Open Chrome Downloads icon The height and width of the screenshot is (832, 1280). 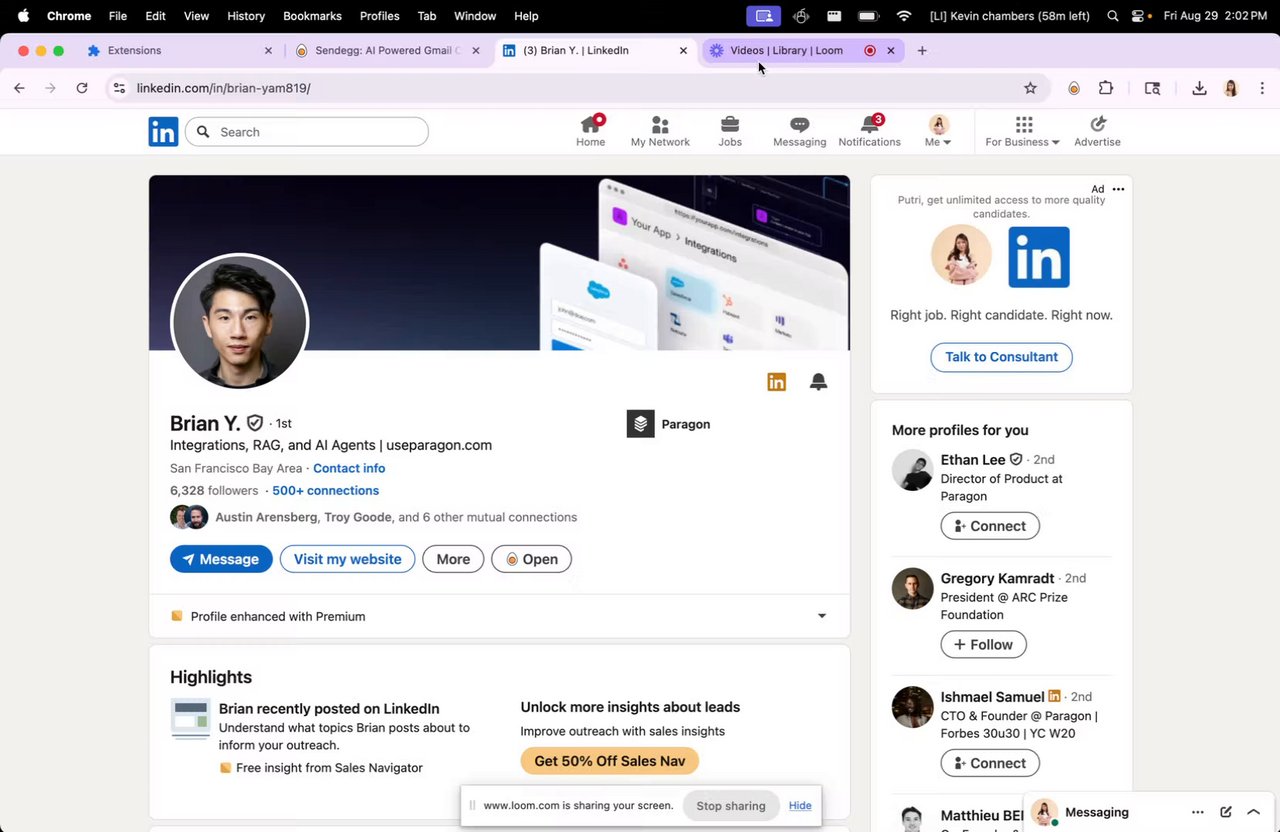1199,88
